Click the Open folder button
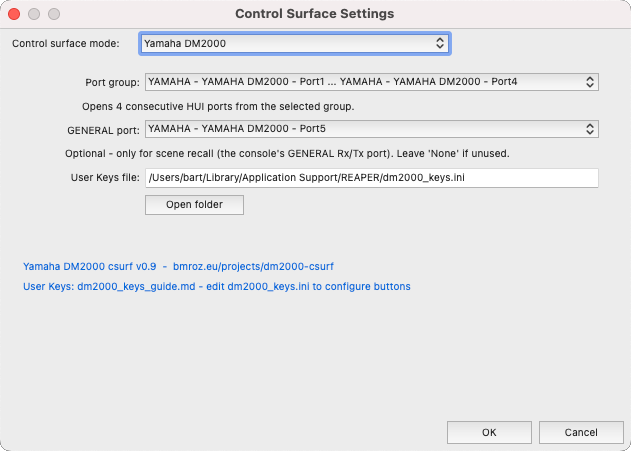This screenshot has width=631, height=451. pyautogui.click(x=194, y=205)
